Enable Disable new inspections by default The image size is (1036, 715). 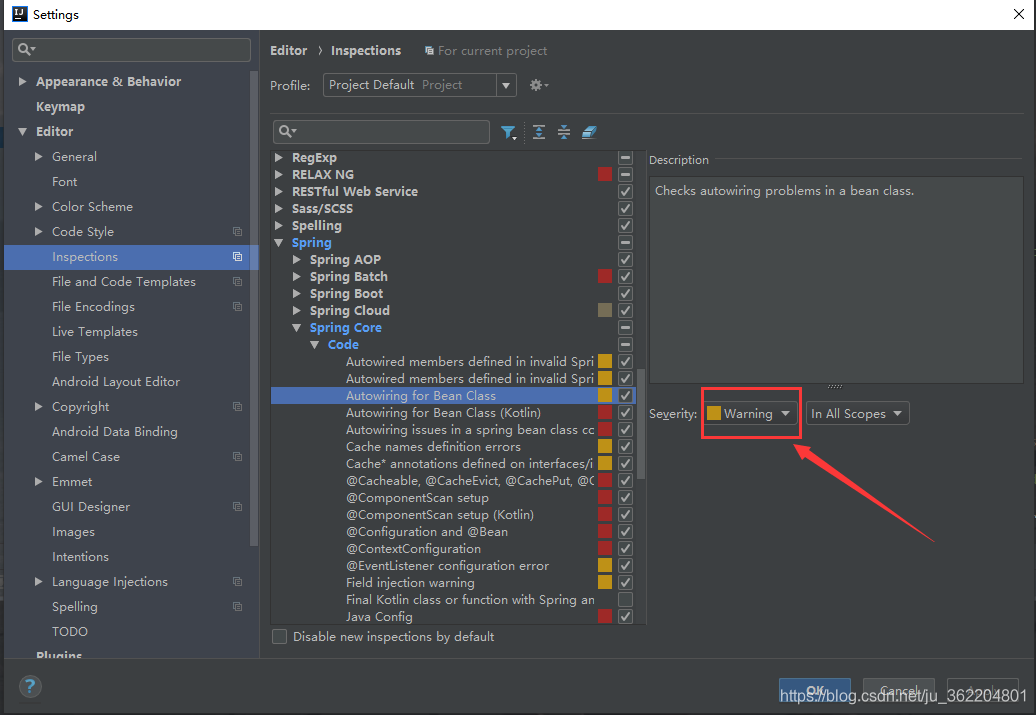280,637
